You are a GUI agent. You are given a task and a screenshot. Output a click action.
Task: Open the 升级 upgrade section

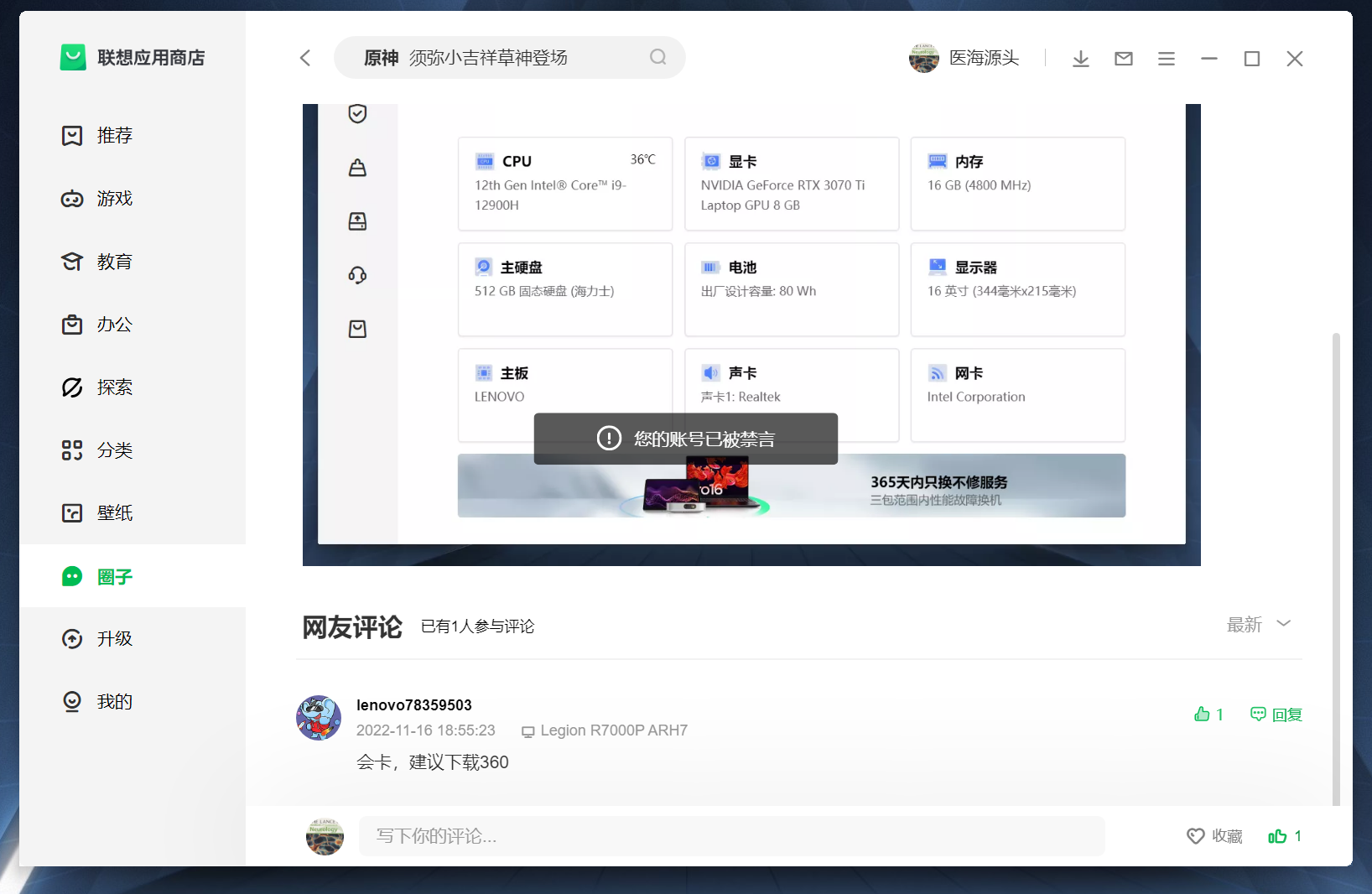pos(133,639)
